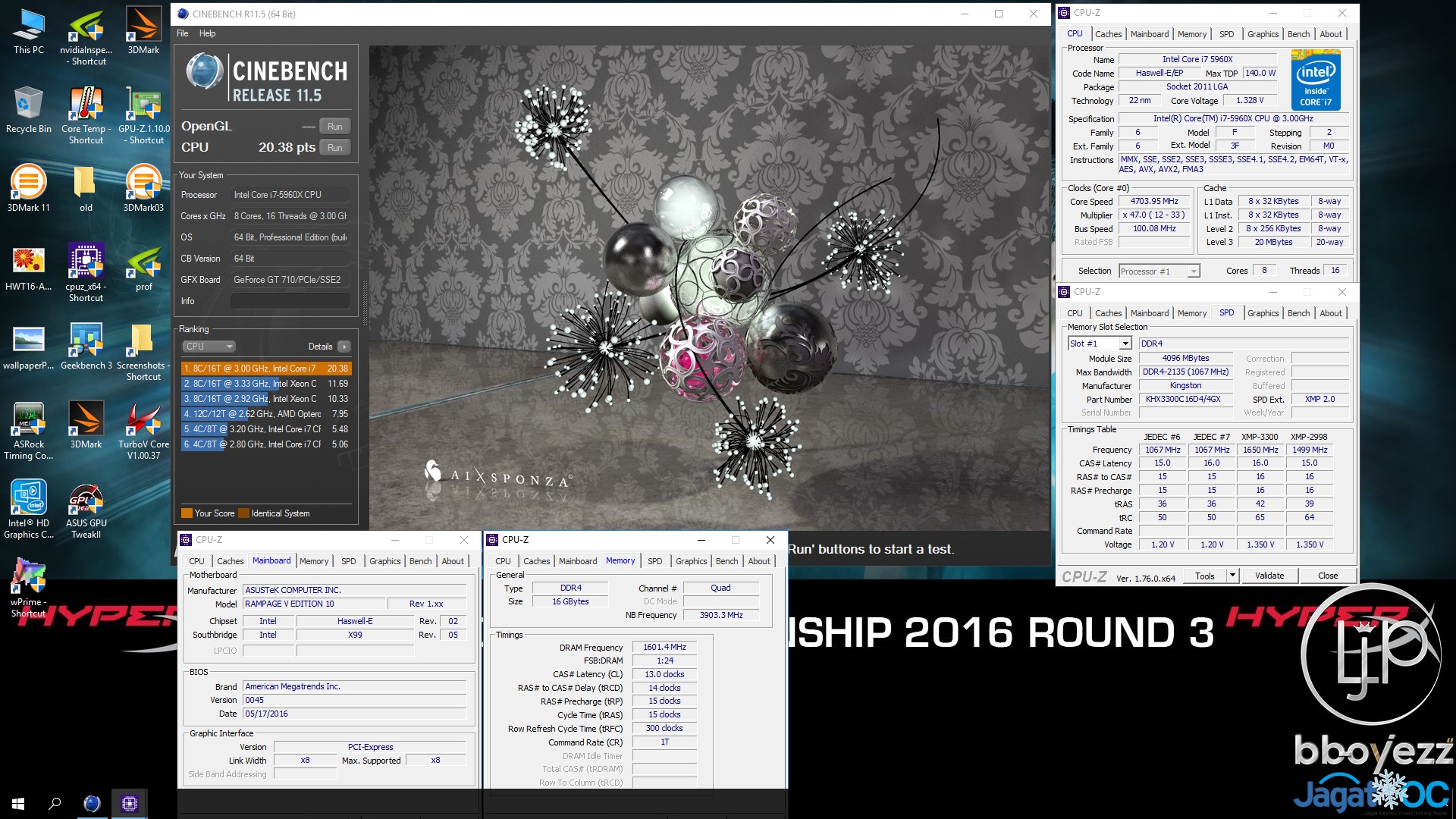Image resolution: width=1456 pixels, height=819 pixels.
Task: Open the Recycle Bin icon
Action: (28, 111)
